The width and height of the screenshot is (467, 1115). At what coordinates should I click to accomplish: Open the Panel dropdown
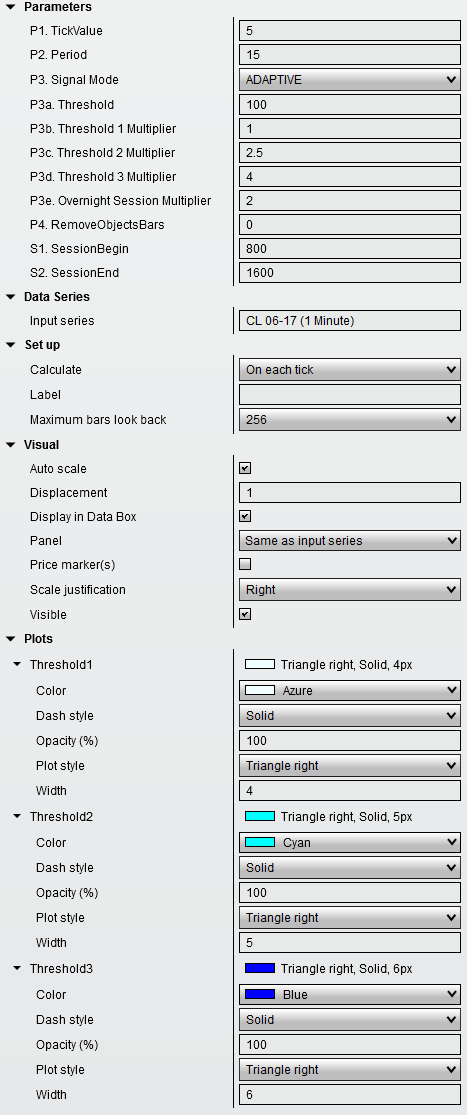[x=350, y=540]
